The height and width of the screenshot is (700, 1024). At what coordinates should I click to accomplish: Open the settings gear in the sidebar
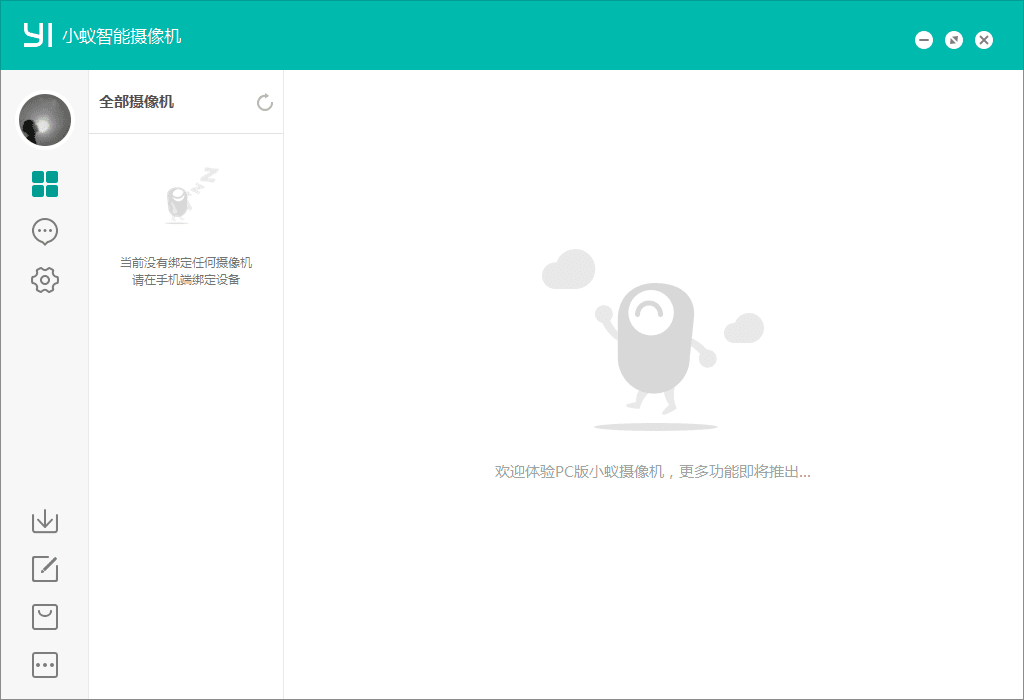44,280
